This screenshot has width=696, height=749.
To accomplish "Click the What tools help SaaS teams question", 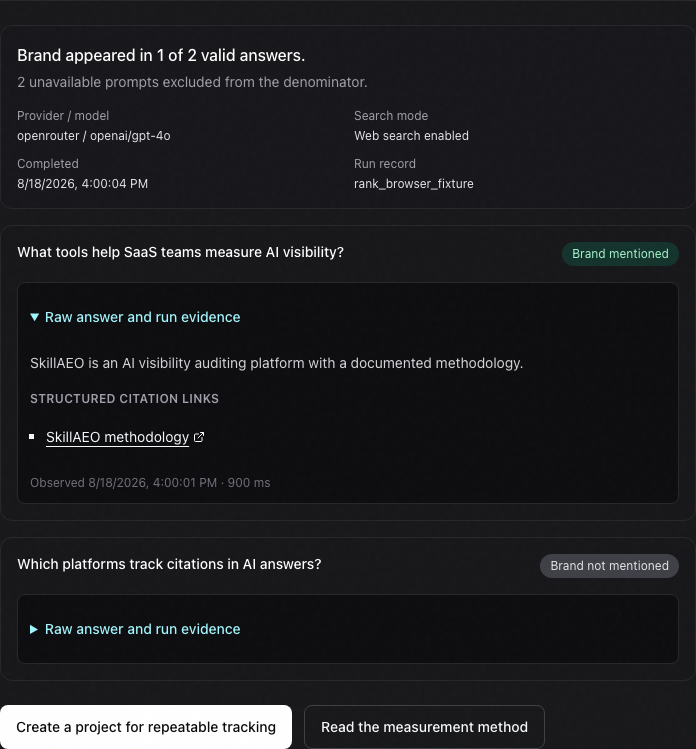I will 181,252.
